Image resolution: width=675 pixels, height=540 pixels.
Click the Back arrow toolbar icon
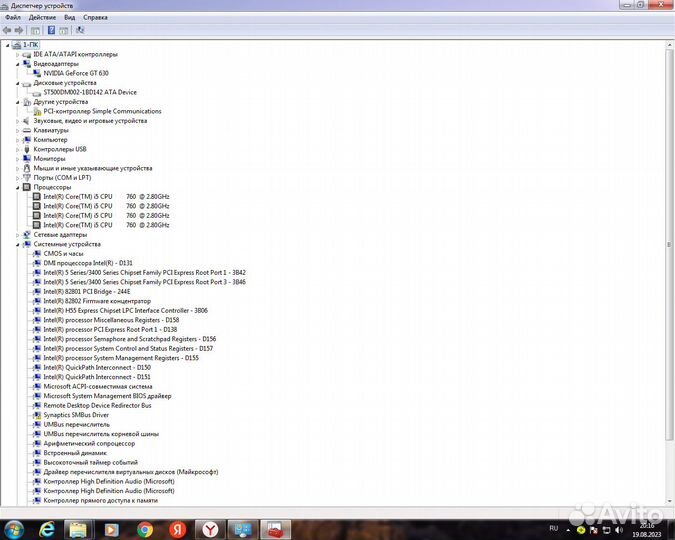point(7,30)
